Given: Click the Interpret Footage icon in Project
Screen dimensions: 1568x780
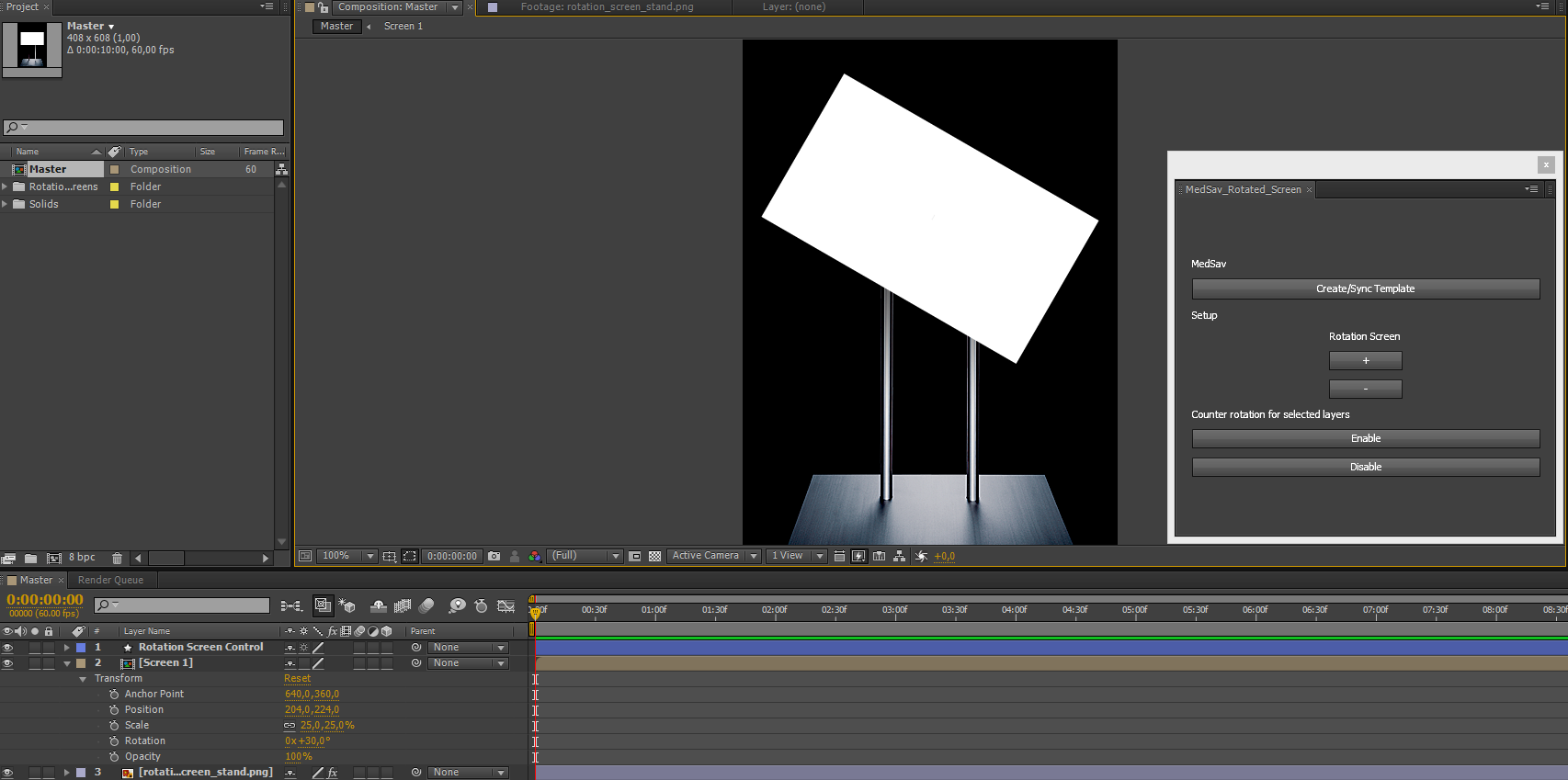Looking at the screenshot, I should tap(8, 558).
